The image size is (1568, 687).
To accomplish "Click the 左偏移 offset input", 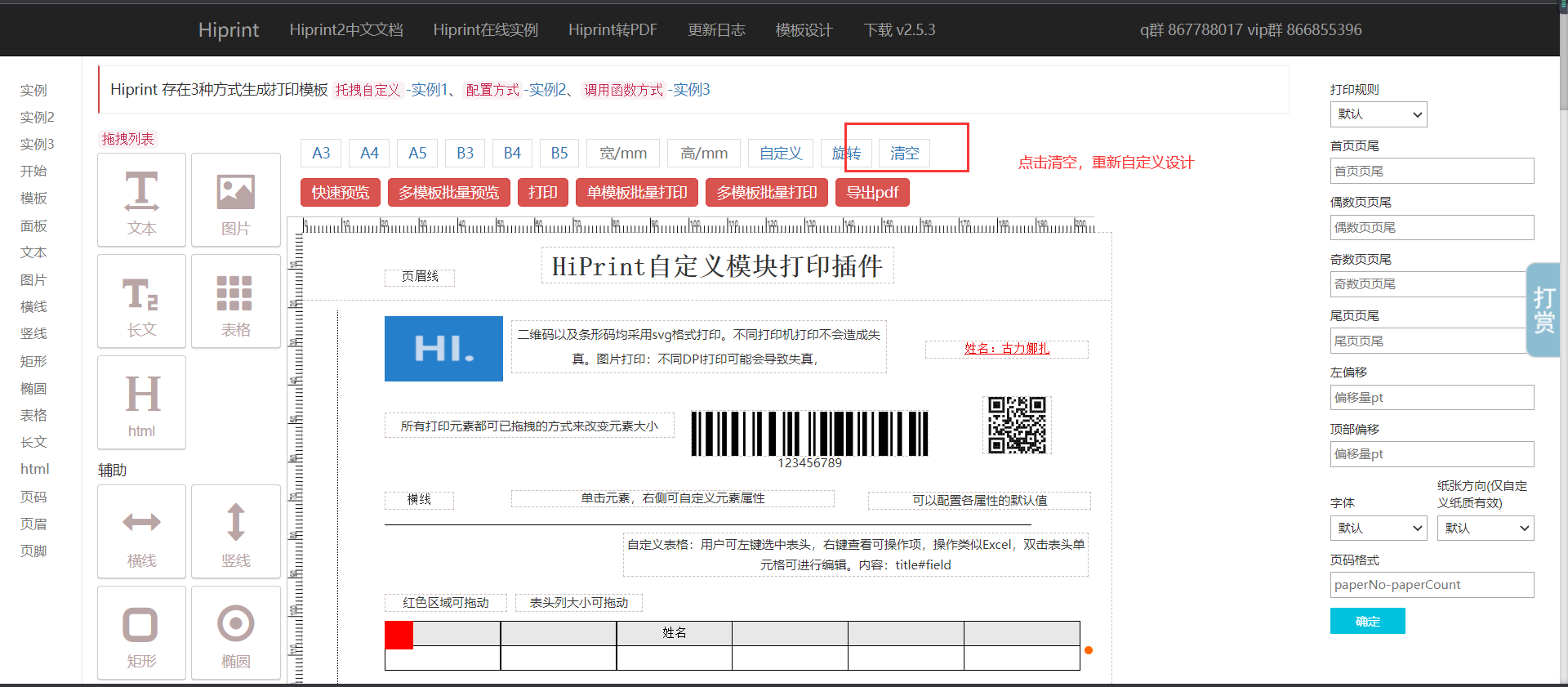I will click(1432, 397).
